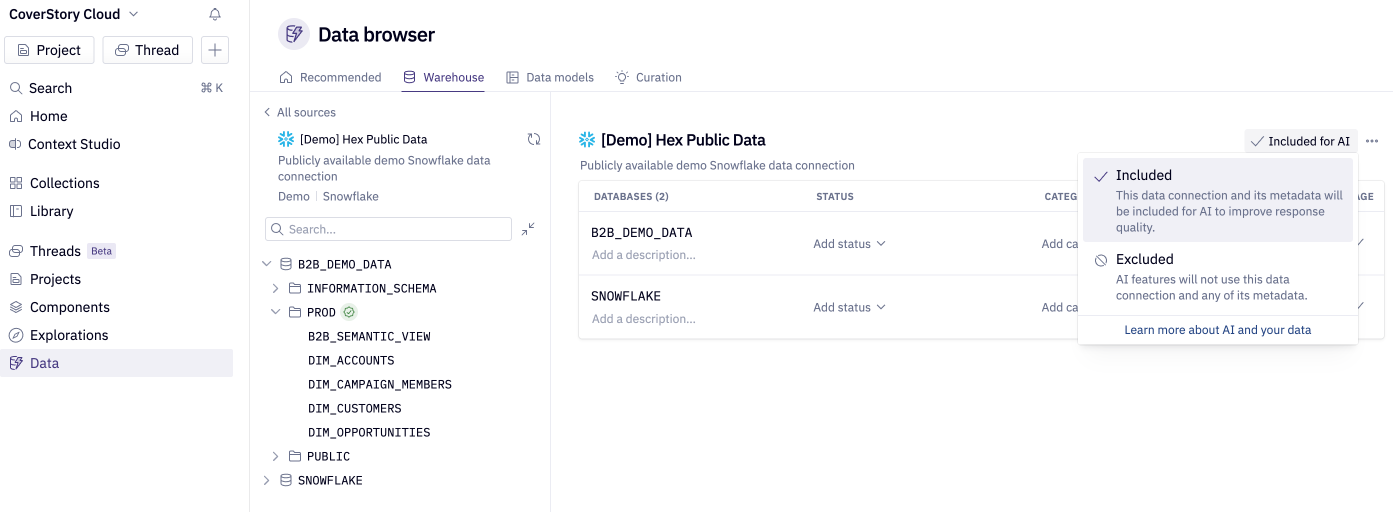Expand the INFORMATION_SCHEMA folder
The height and width of the screenshot is (512, 1393).
[276, 288]
